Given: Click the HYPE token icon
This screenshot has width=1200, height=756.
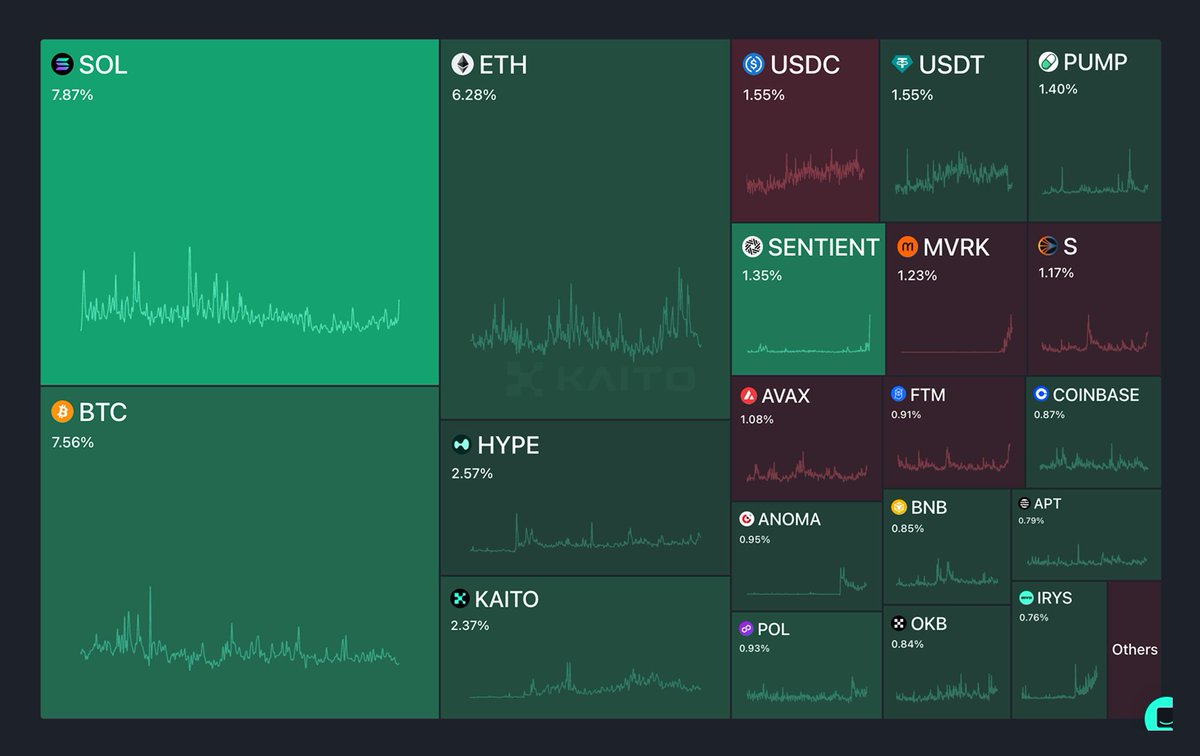Looking at the screenshot, I should tap(461, 445).
